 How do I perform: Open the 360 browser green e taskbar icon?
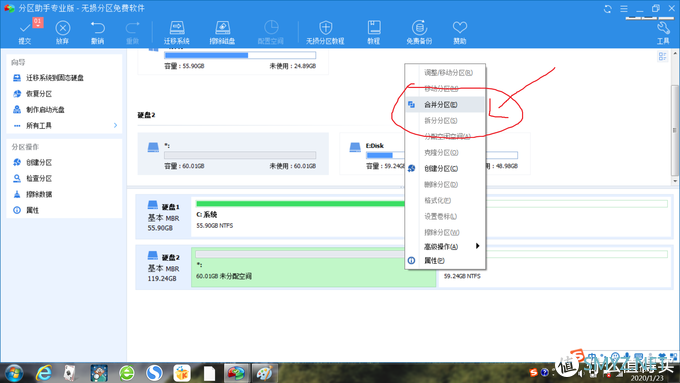127,373
